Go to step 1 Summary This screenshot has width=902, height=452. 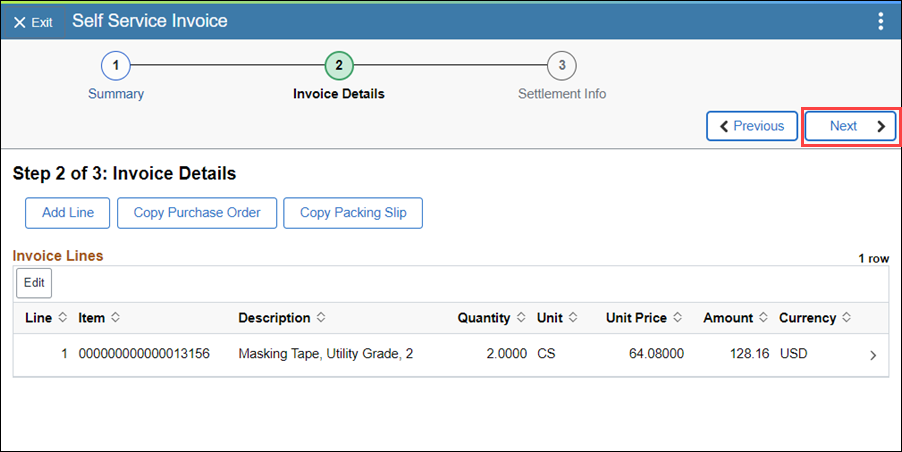pyautogui.click(x=116, y=66)
